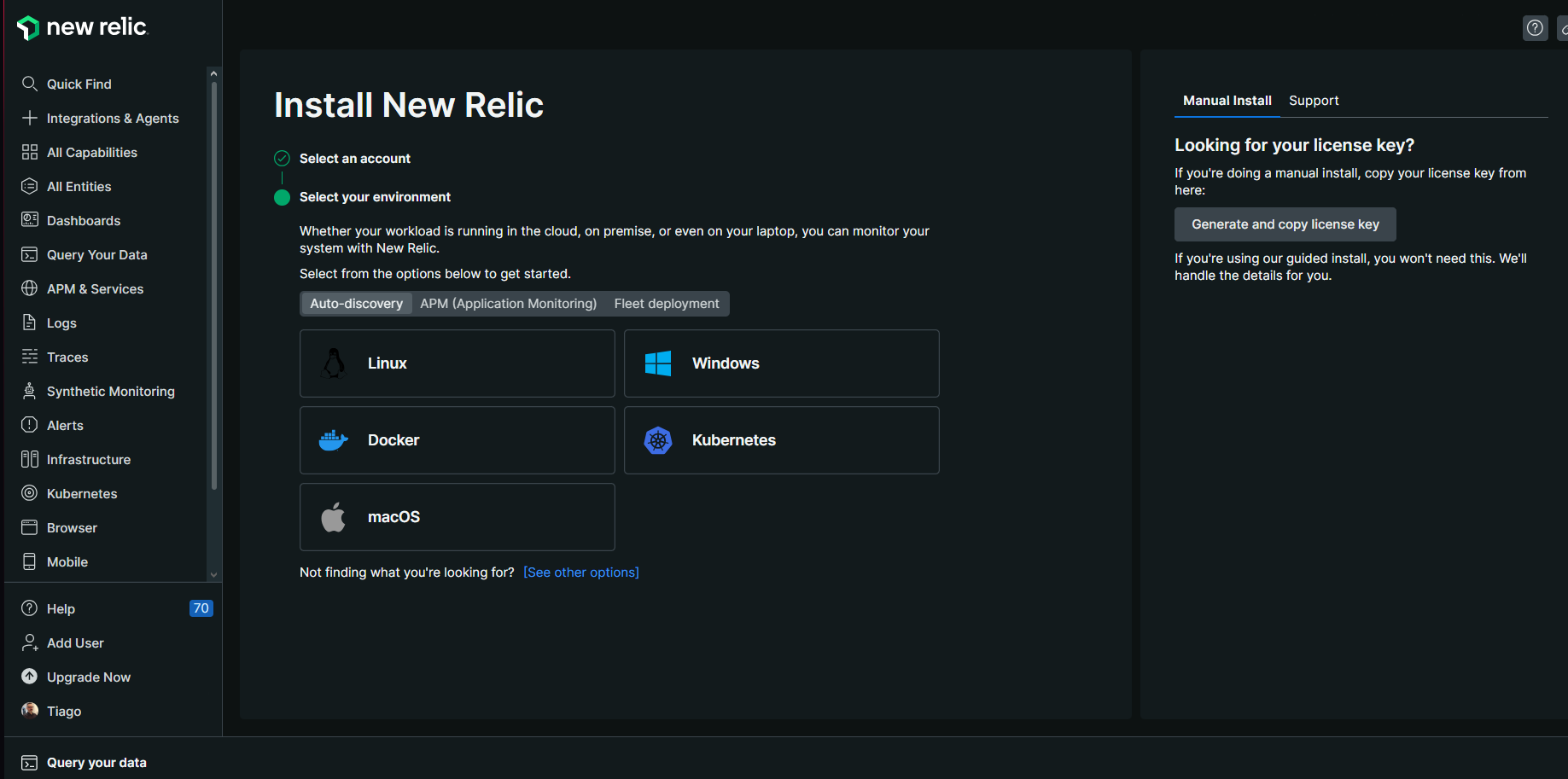
Task: Click the Infrastructure servers icon
Action: (x=30, y=459)
